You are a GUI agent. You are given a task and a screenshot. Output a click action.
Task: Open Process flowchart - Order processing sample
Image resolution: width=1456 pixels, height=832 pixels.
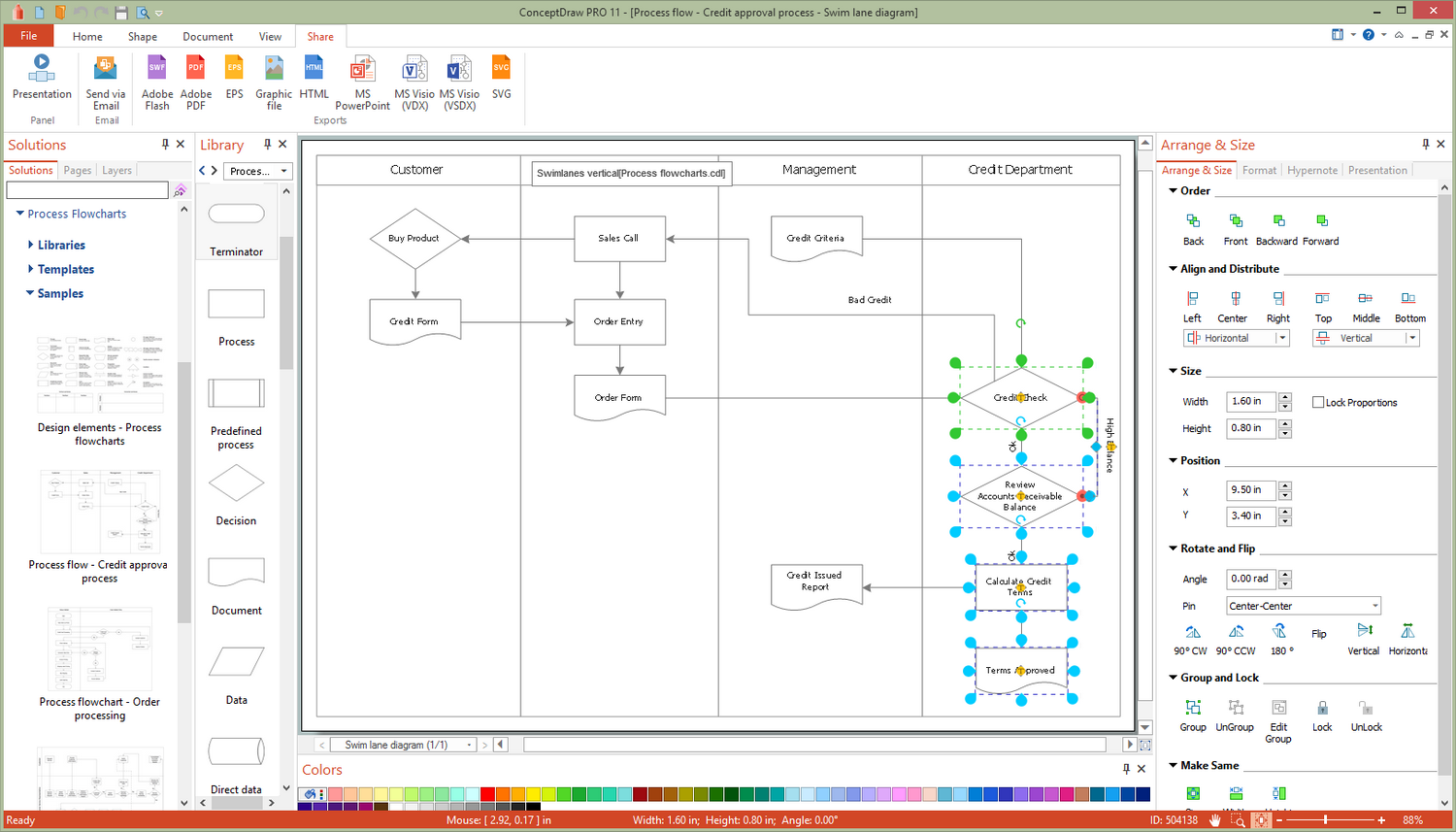click(x=100, y=665)
